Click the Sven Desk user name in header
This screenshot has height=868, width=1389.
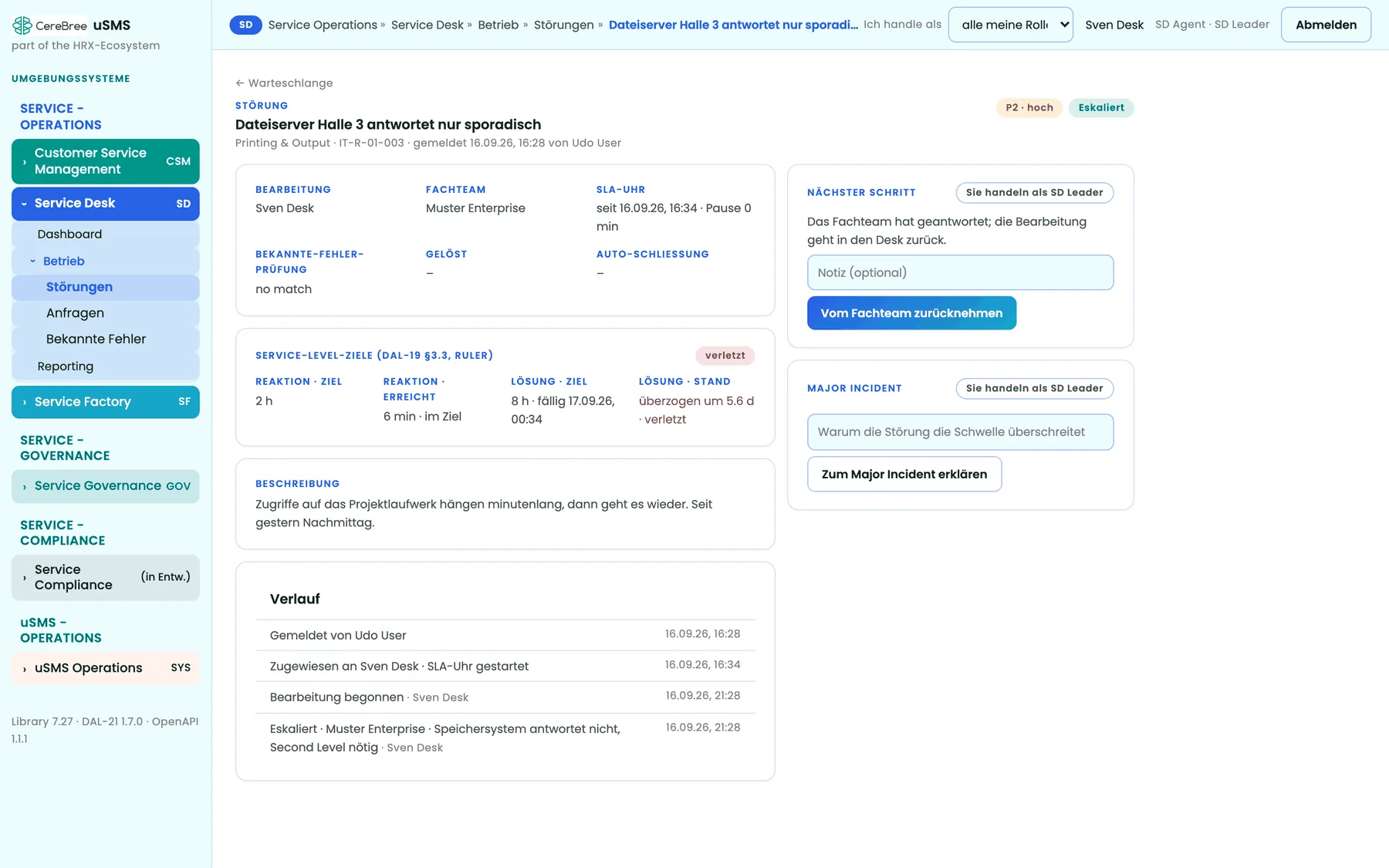pyautogui.click(x=1114, y=25)
